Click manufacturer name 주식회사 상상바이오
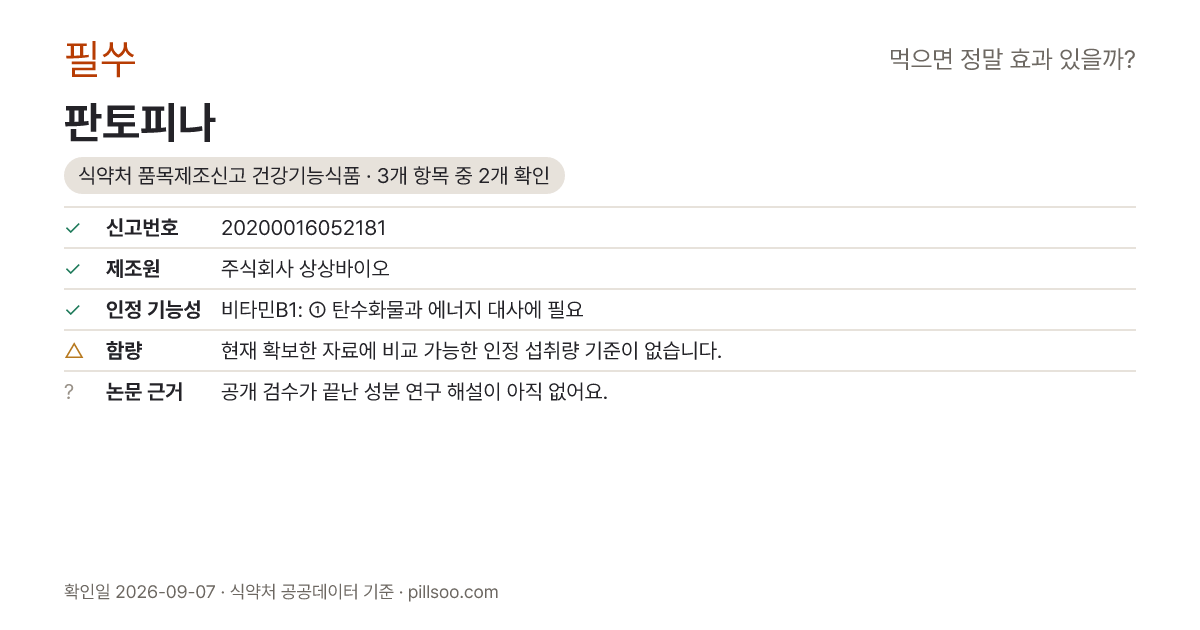 [305, 269]
